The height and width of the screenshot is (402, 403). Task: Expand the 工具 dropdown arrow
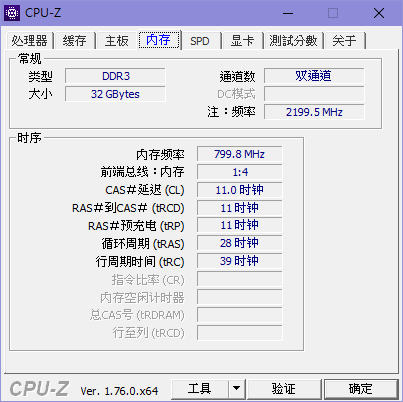pos(236,389)
